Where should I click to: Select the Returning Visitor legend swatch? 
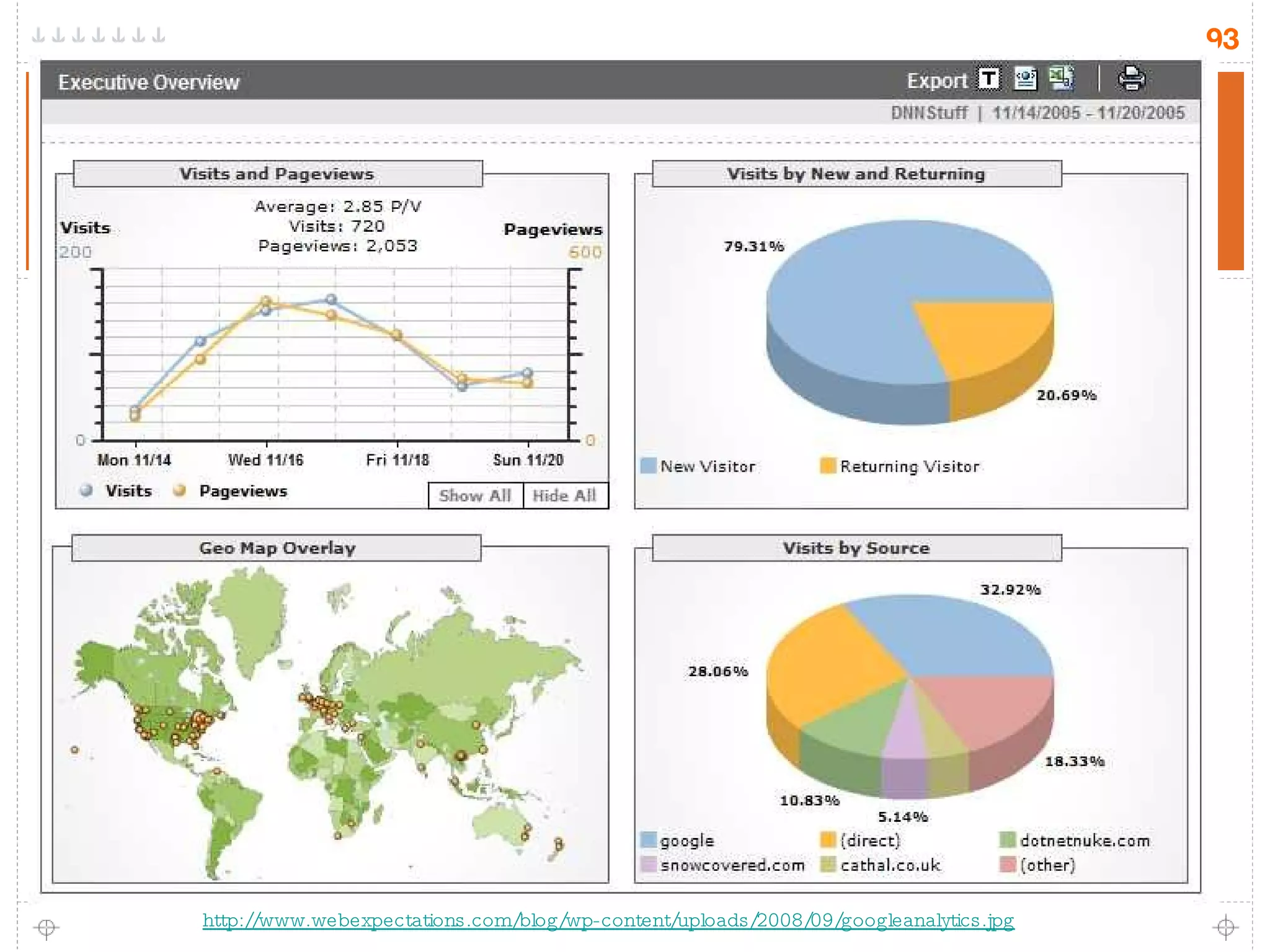point(828,466)
